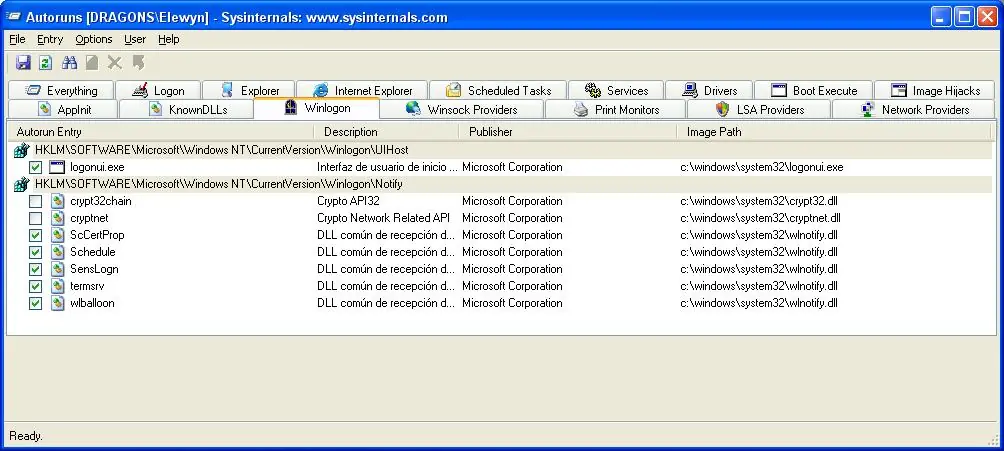The image size is (1004, 451).
Task: Click the Jump To toolbar icon
Action: coord(138,62)
